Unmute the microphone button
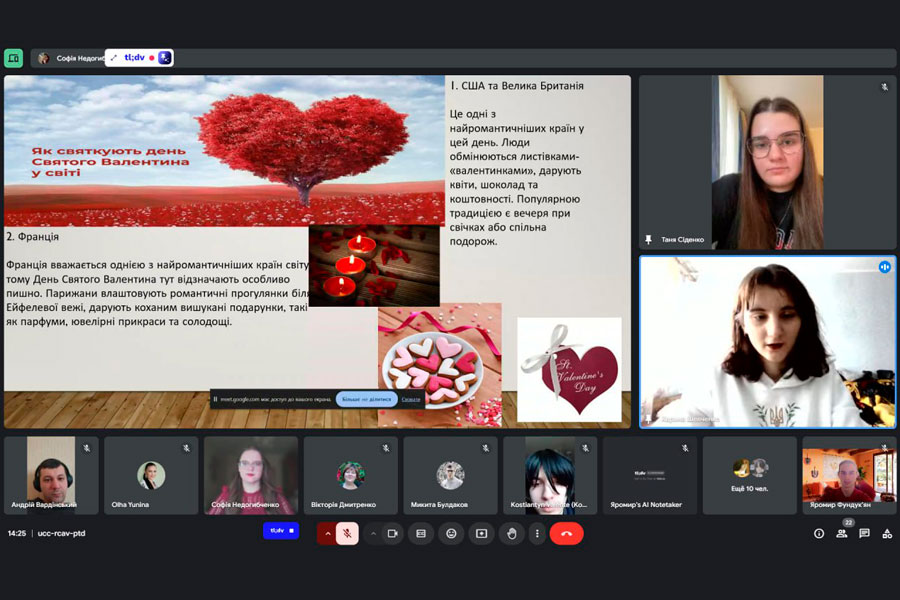 click(347, 534)
